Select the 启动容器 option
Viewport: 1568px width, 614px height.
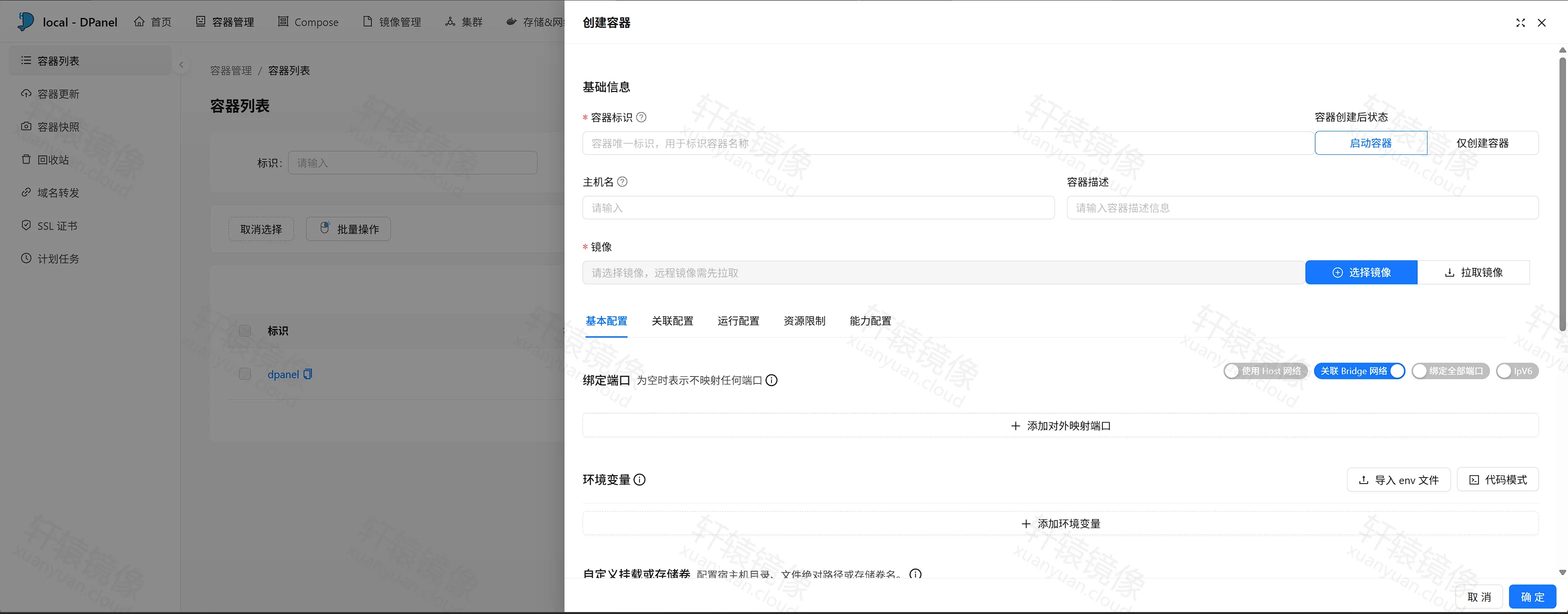pyautogui.click(x=1371, y=143)
